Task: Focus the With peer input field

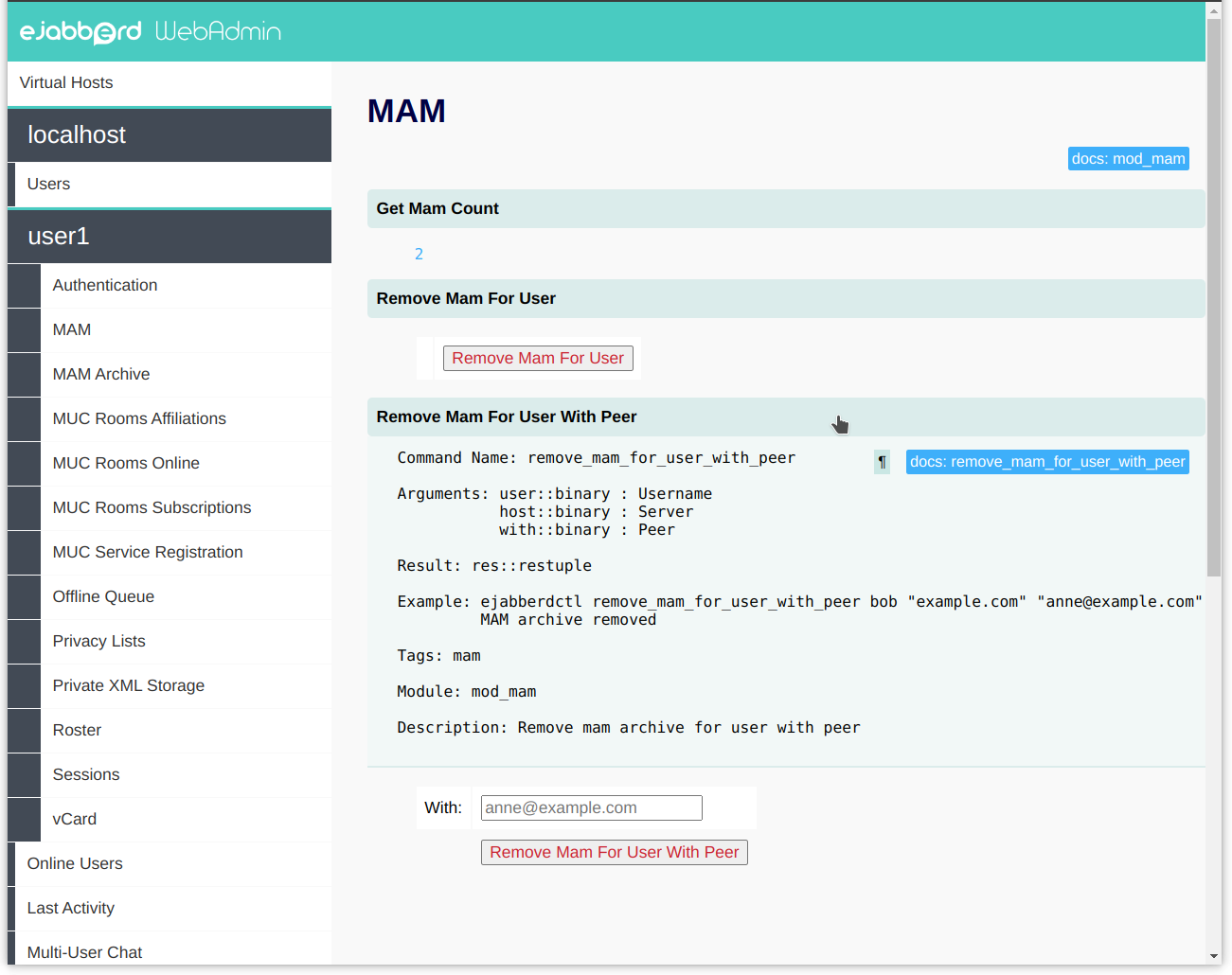Action: click(592, 808)
